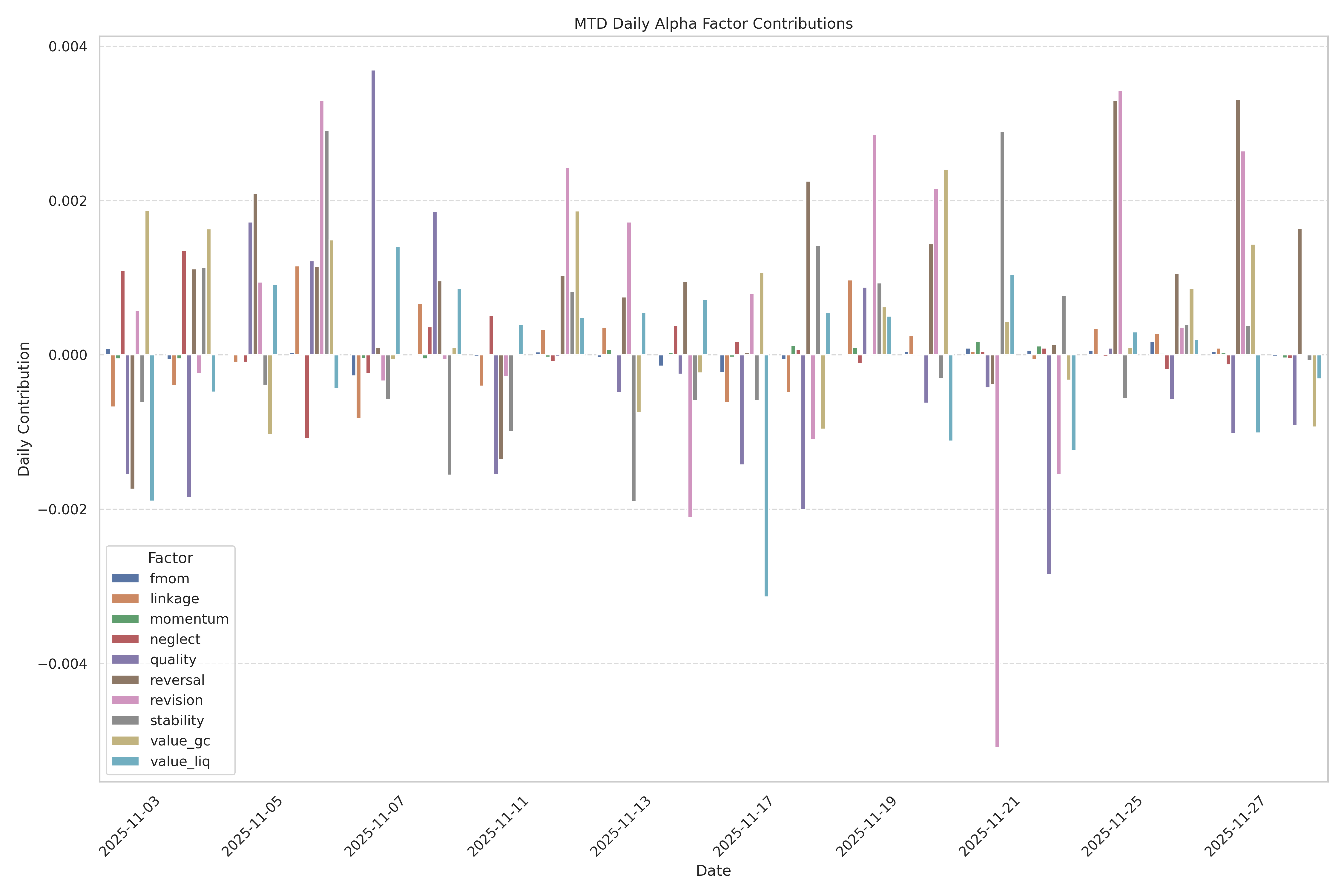This screenshot has width=1344, height=896.
Task: Click the value_gc legend color swatch
Action: (x=125, y=741)
